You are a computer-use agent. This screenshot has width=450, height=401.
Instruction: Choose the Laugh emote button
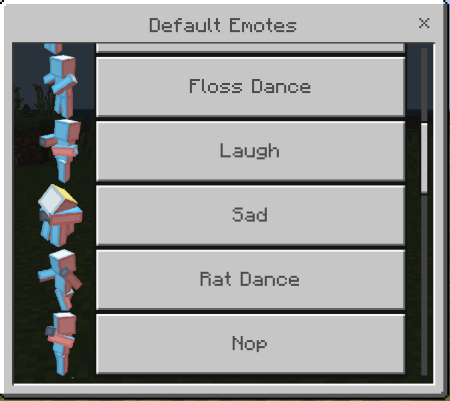[250, 151]
